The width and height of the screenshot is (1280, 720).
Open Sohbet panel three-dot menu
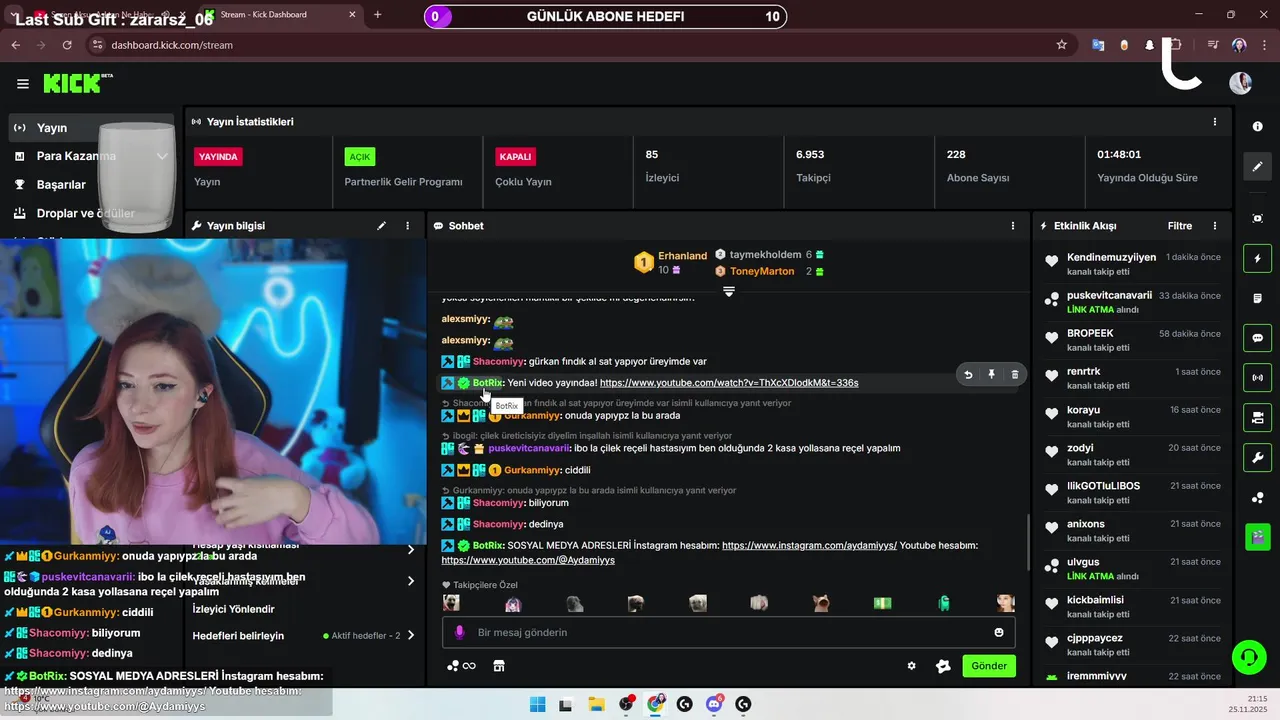pyautogui.click(x=1013, y=226)
